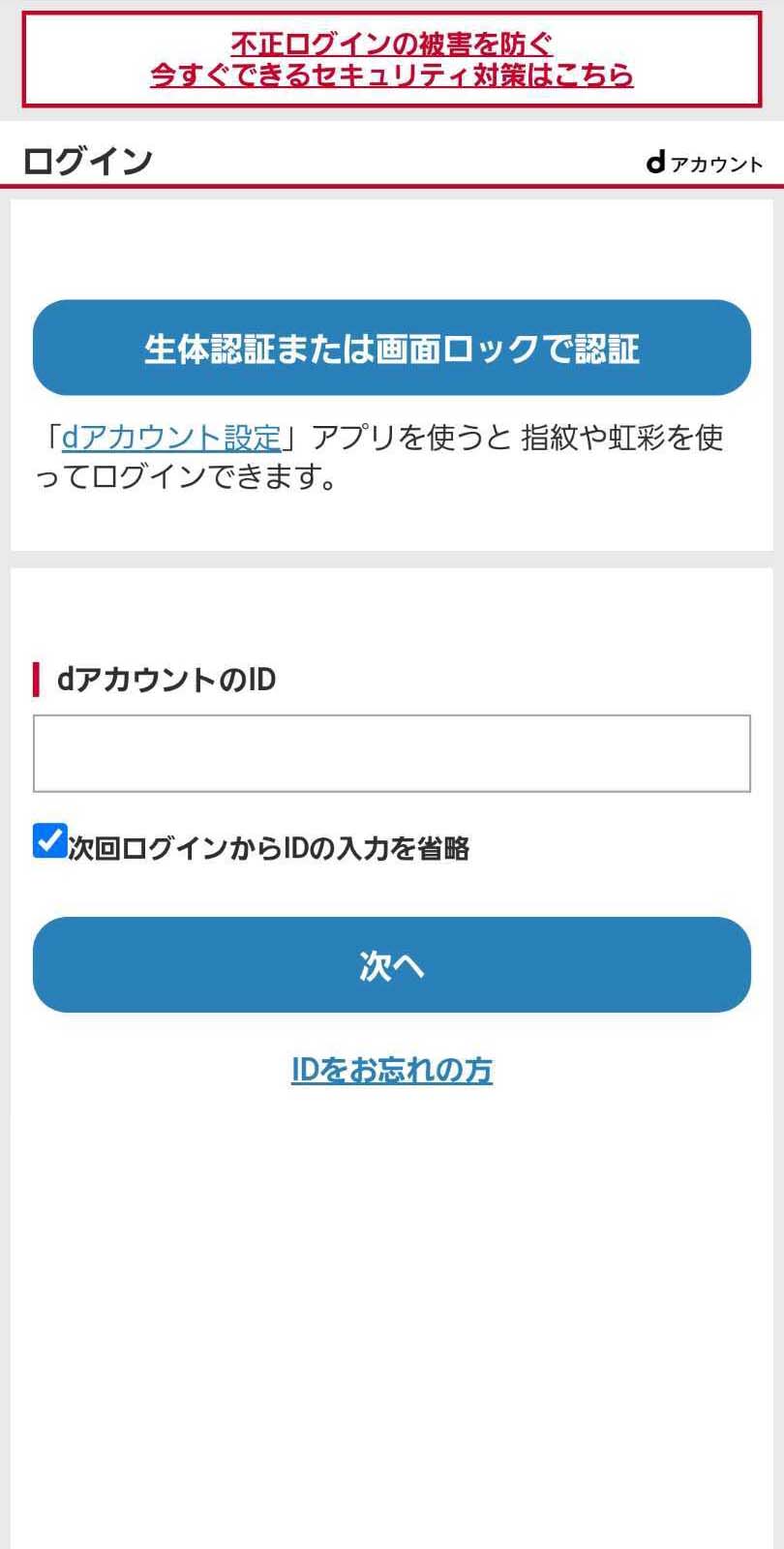Click the 次回ログインからIDの入力を省略 label text
The image size is (784, 1549).
(x=268, y=849)
